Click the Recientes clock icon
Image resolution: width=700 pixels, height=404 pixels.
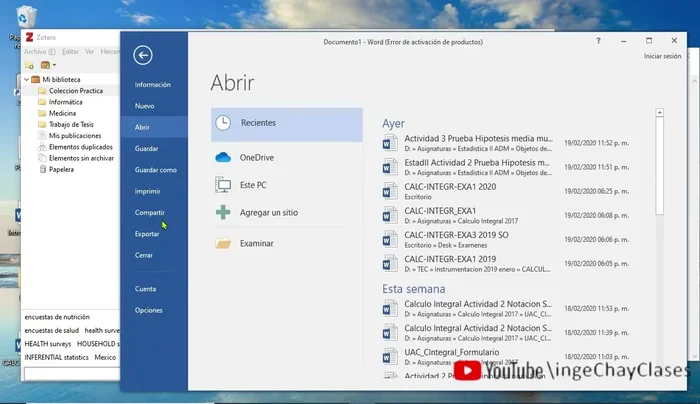[222, 123]
